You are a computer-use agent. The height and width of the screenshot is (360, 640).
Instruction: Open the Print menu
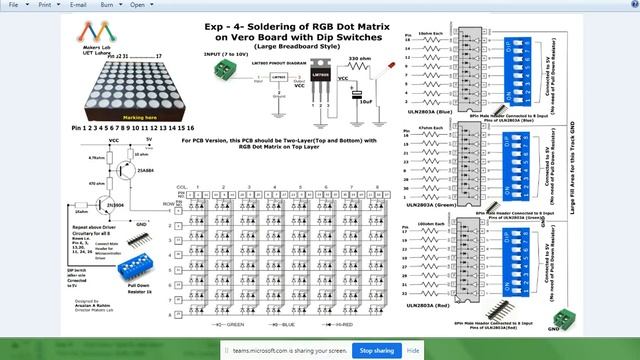[45, 5]
